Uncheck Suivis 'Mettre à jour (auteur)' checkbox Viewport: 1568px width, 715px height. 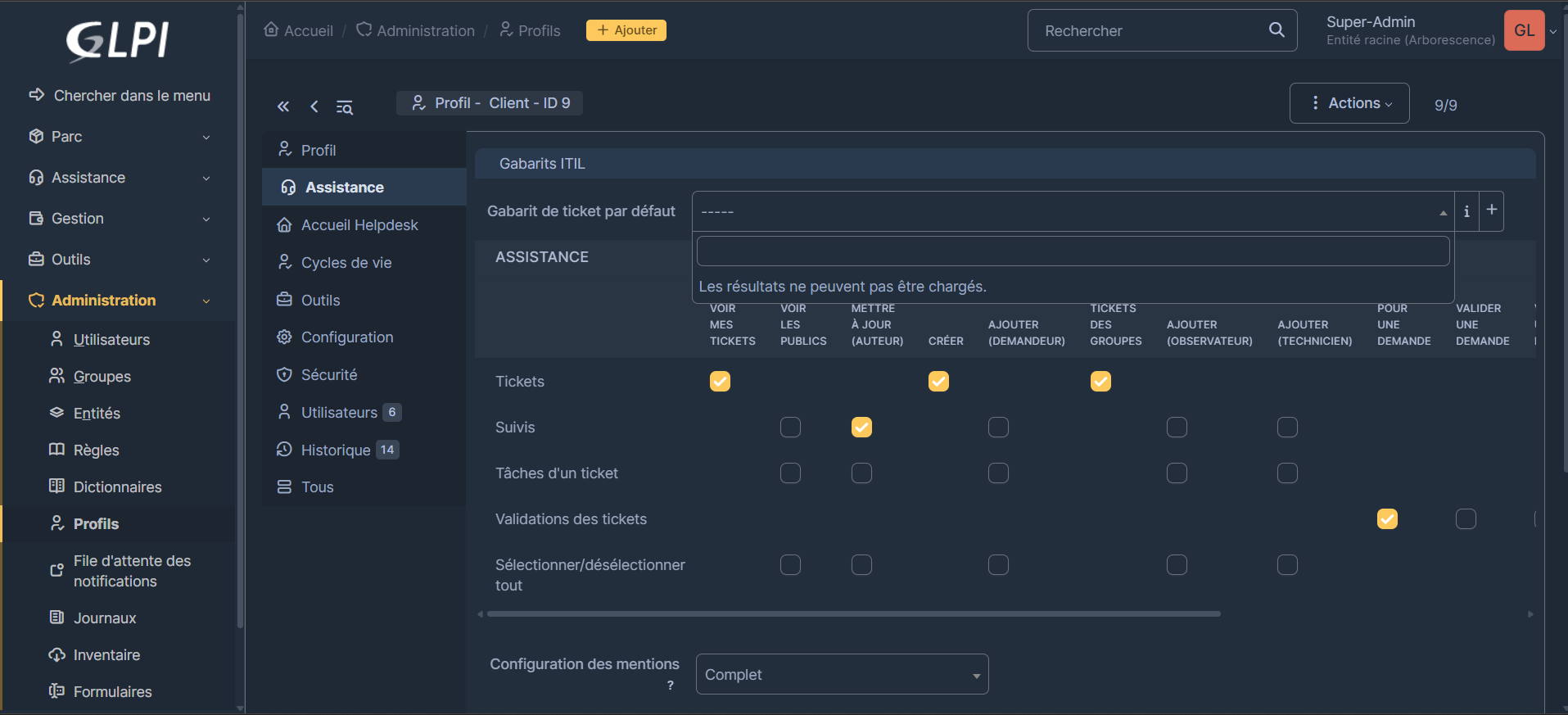(861, 428)
